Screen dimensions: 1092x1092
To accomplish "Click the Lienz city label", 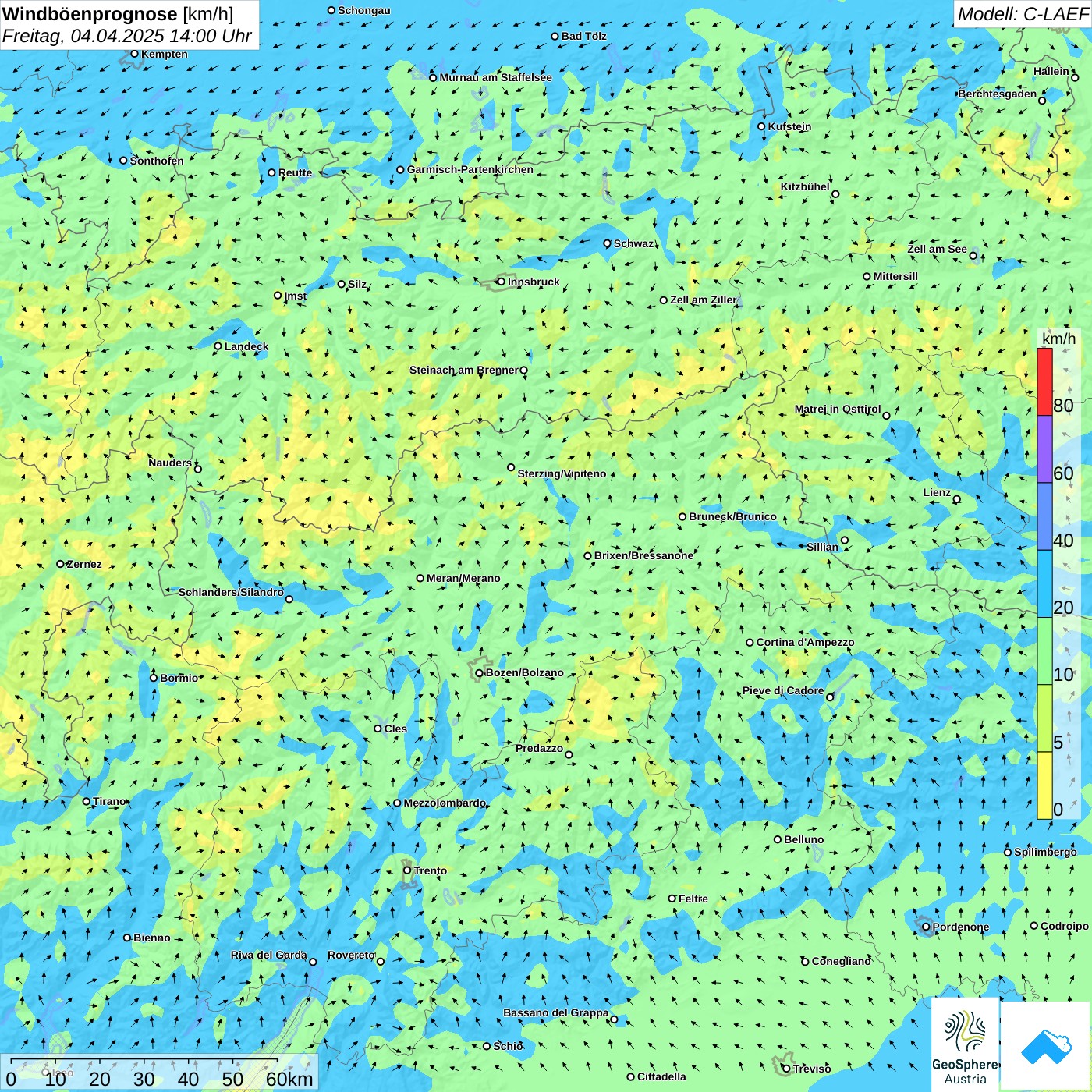I will [937, 492].
